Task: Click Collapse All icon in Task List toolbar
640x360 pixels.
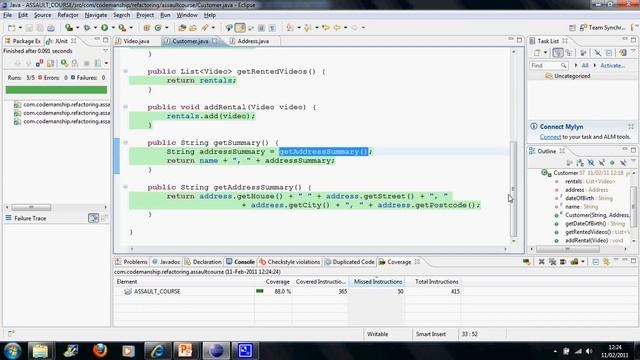Action: click(x=609, y=53)
